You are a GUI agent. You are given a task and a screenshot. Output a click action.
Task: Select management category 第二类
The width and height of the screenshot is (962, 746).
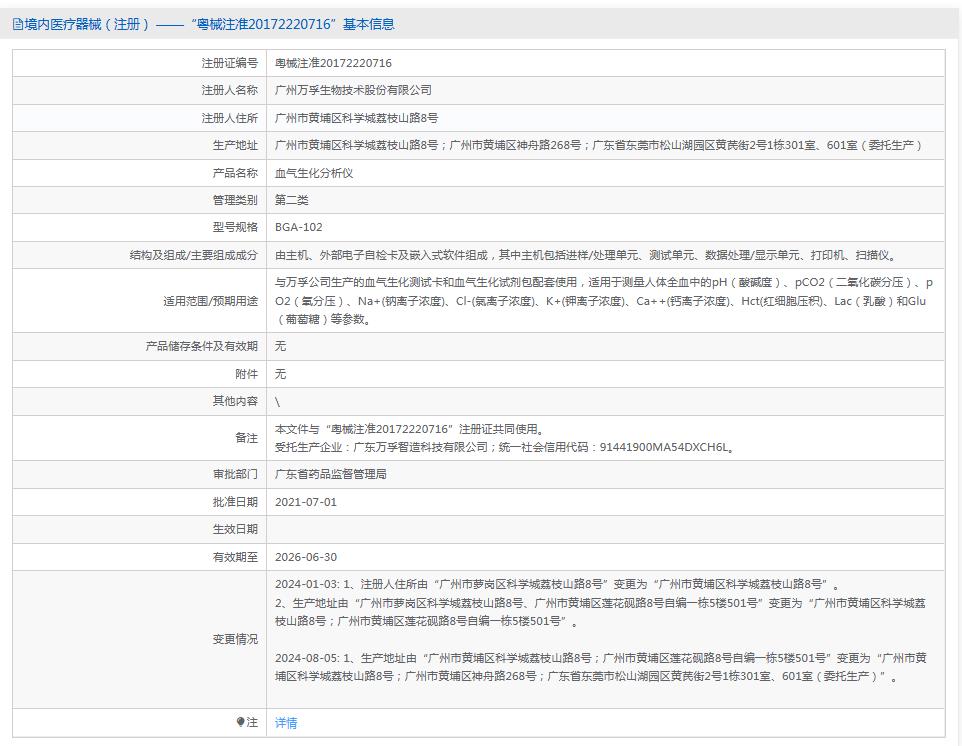point(291,200)
